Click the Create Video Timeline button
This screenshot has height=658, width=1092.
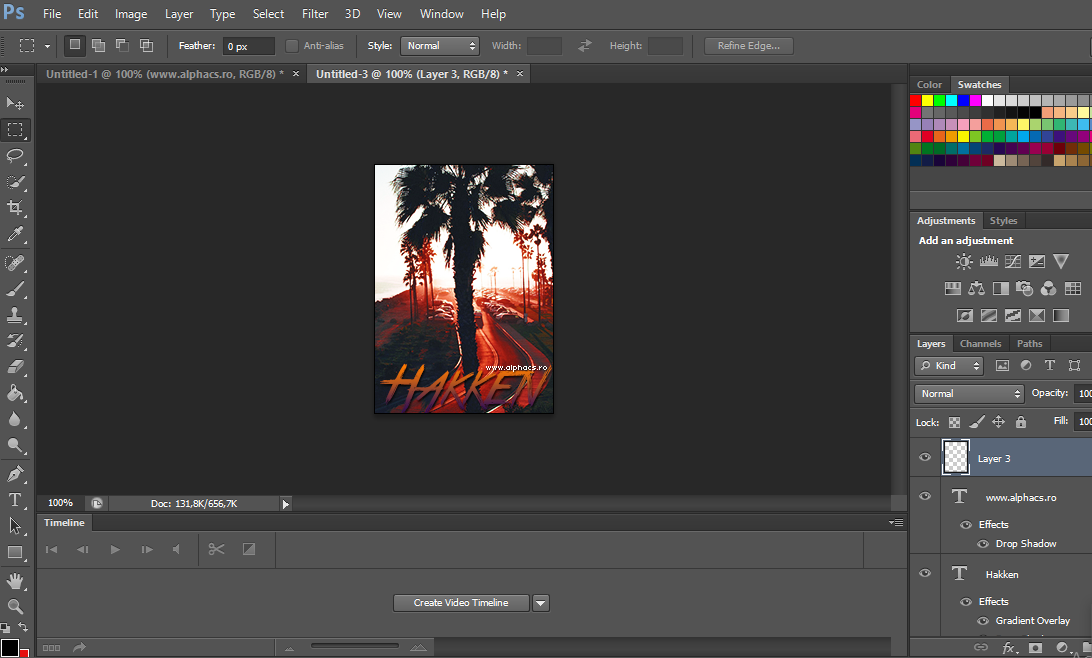(x=461, y=603)
